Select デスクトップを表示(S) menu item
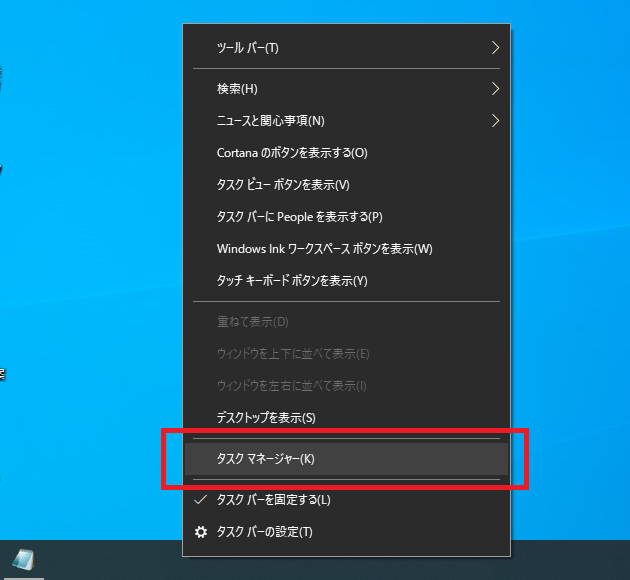 (x=346, y=418)
